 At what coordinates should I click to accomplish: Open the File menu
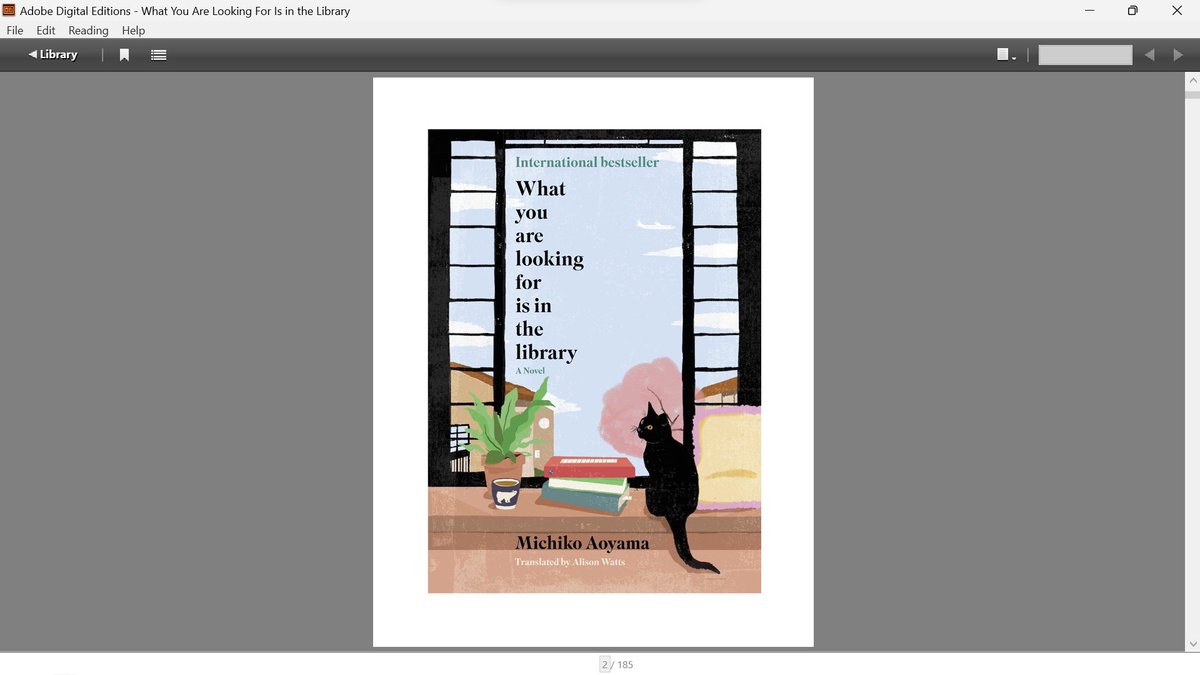point(15,30)
